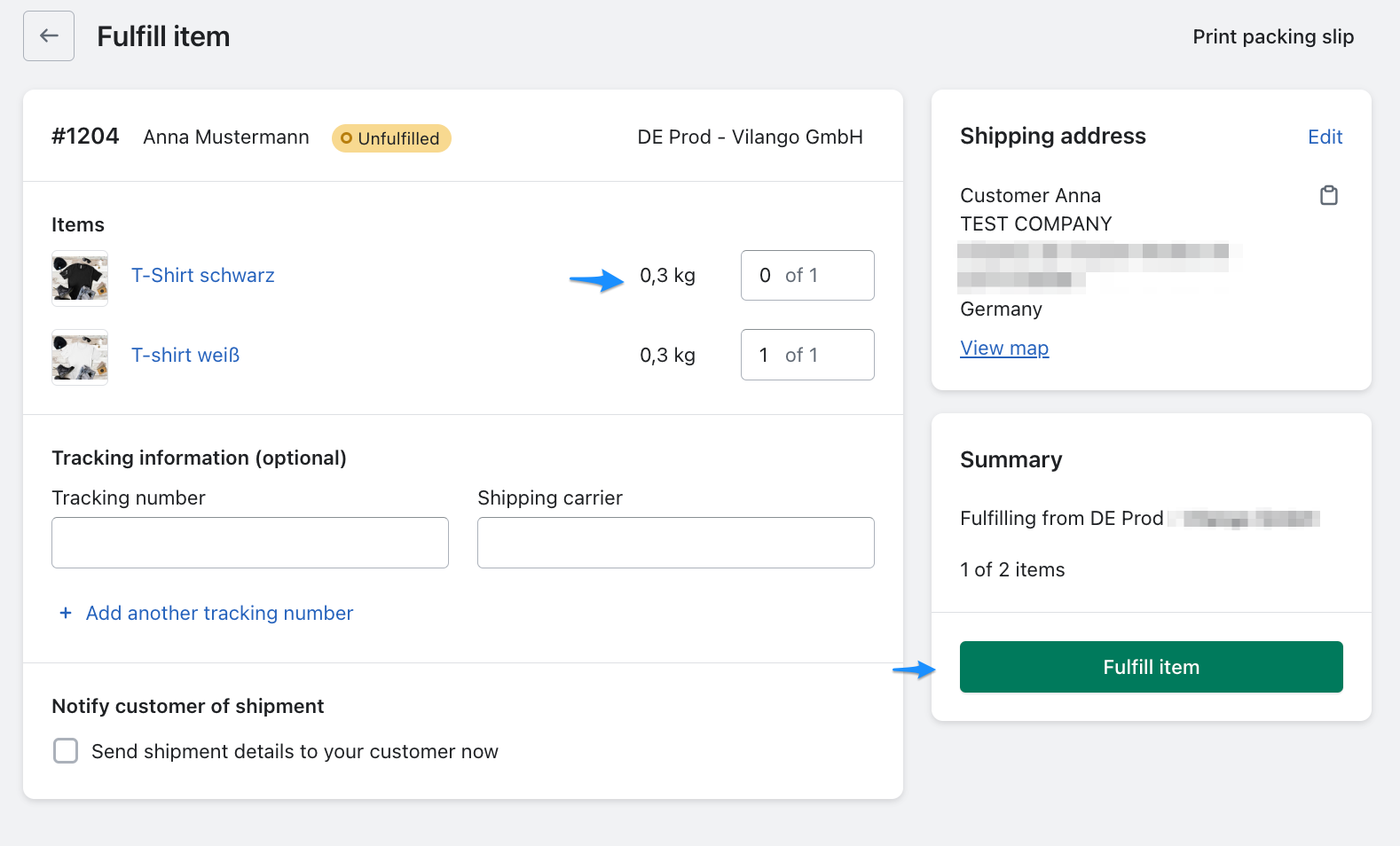Click the order number #1204
Screen dimensions: 1400x846
(x=85, y=137)
